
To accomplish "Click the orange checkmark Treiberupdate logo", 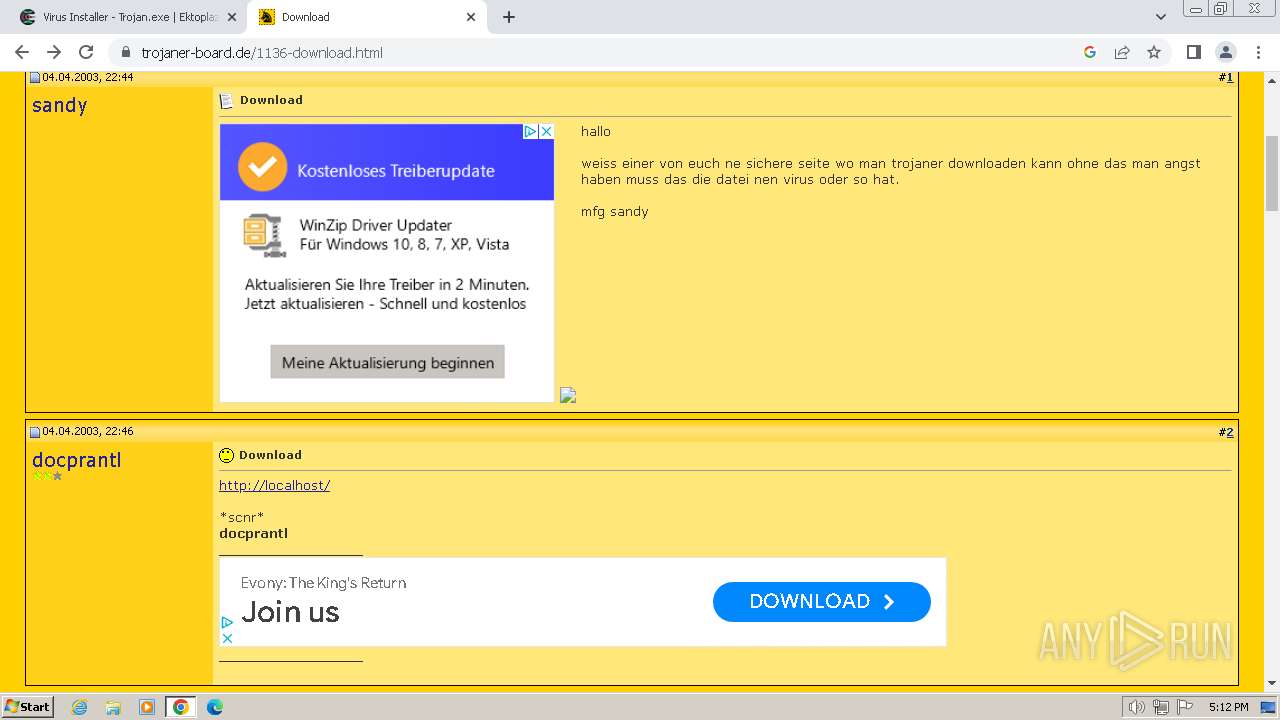I will click(262, 167).
